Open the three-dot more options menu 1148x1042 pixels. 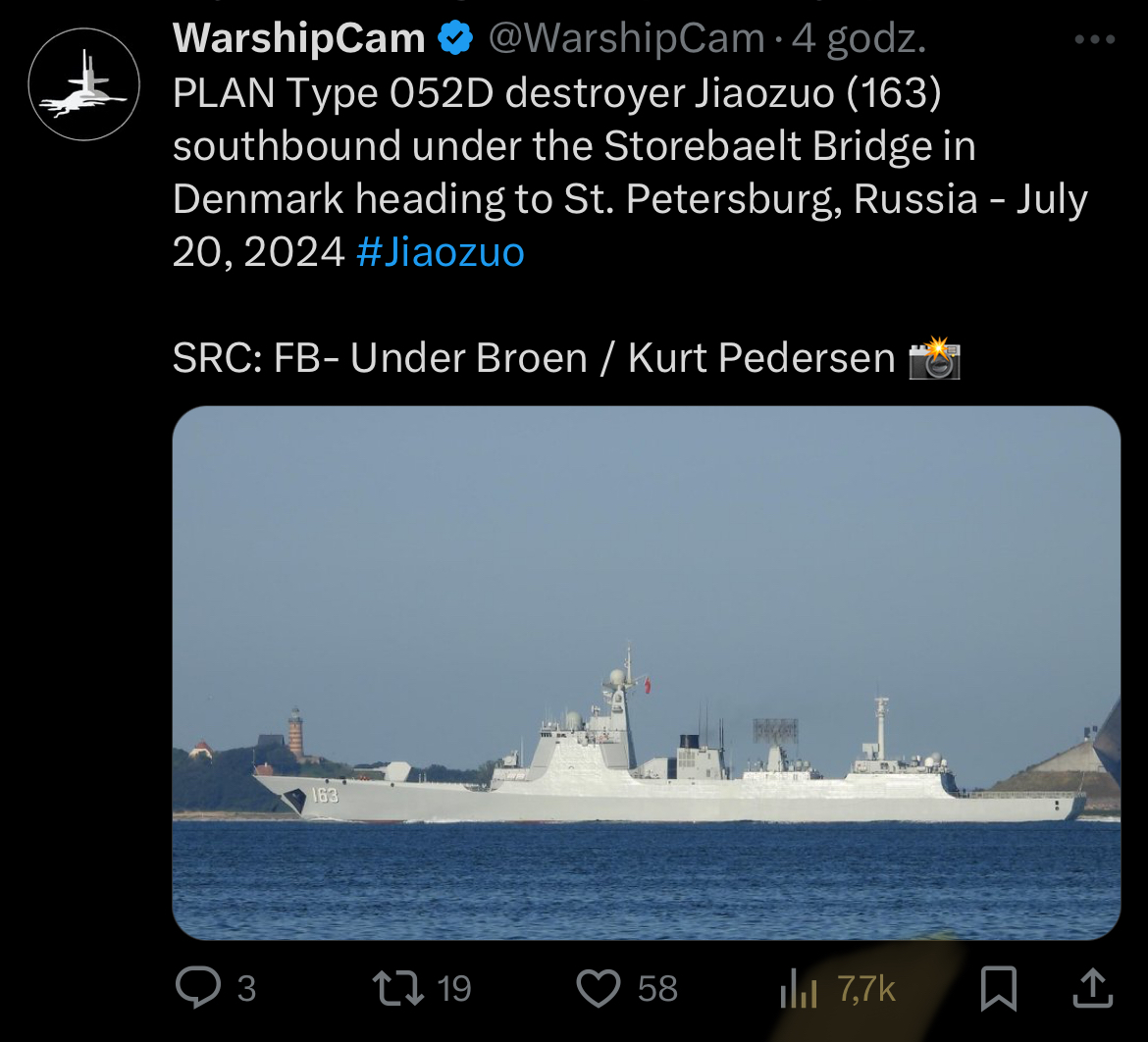coord(1095,40)
